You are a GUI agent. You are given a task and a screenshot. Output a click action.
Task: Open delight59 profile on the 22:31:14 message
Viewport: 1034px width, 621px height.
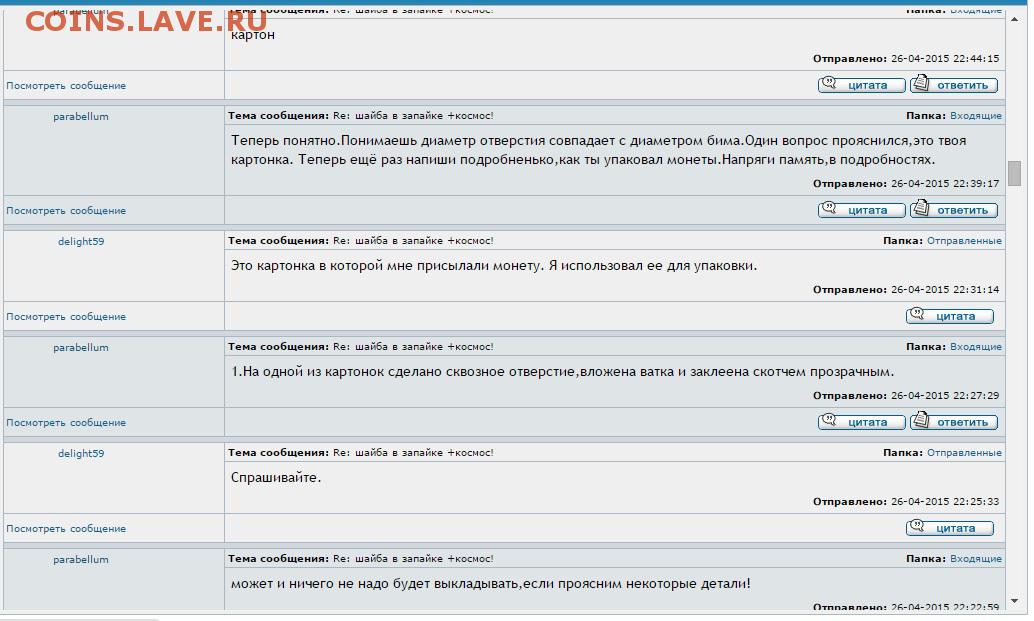81,241
